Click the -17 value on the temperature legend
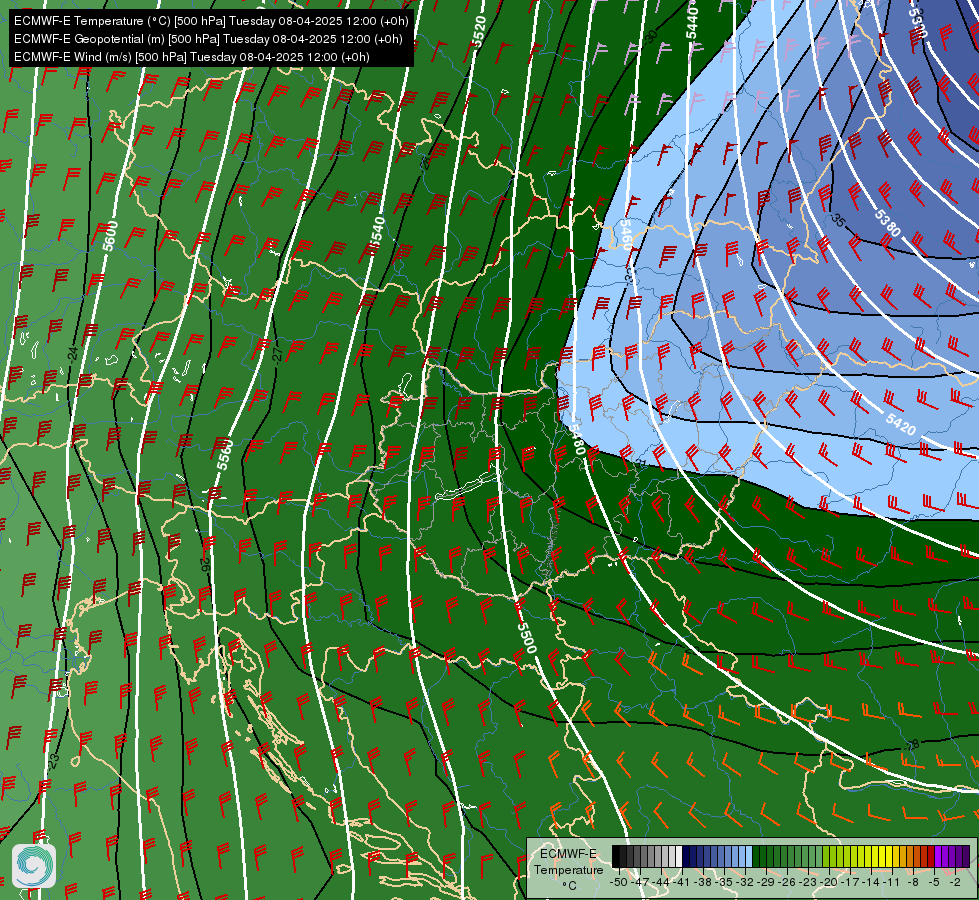This screenshot has height=900, width=979. tap(850, 882)
